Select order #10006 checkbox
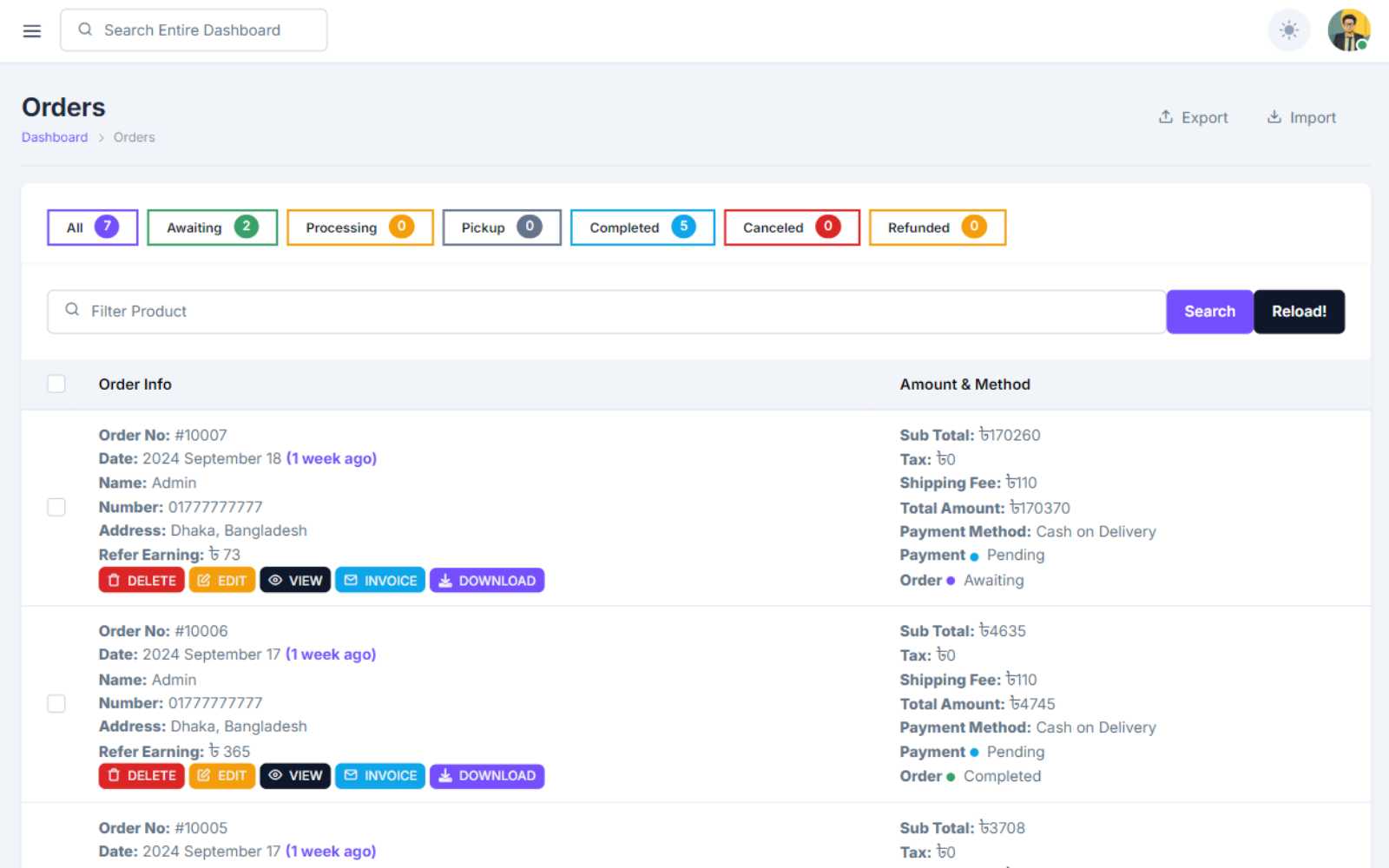 click(x=56, y=703)
